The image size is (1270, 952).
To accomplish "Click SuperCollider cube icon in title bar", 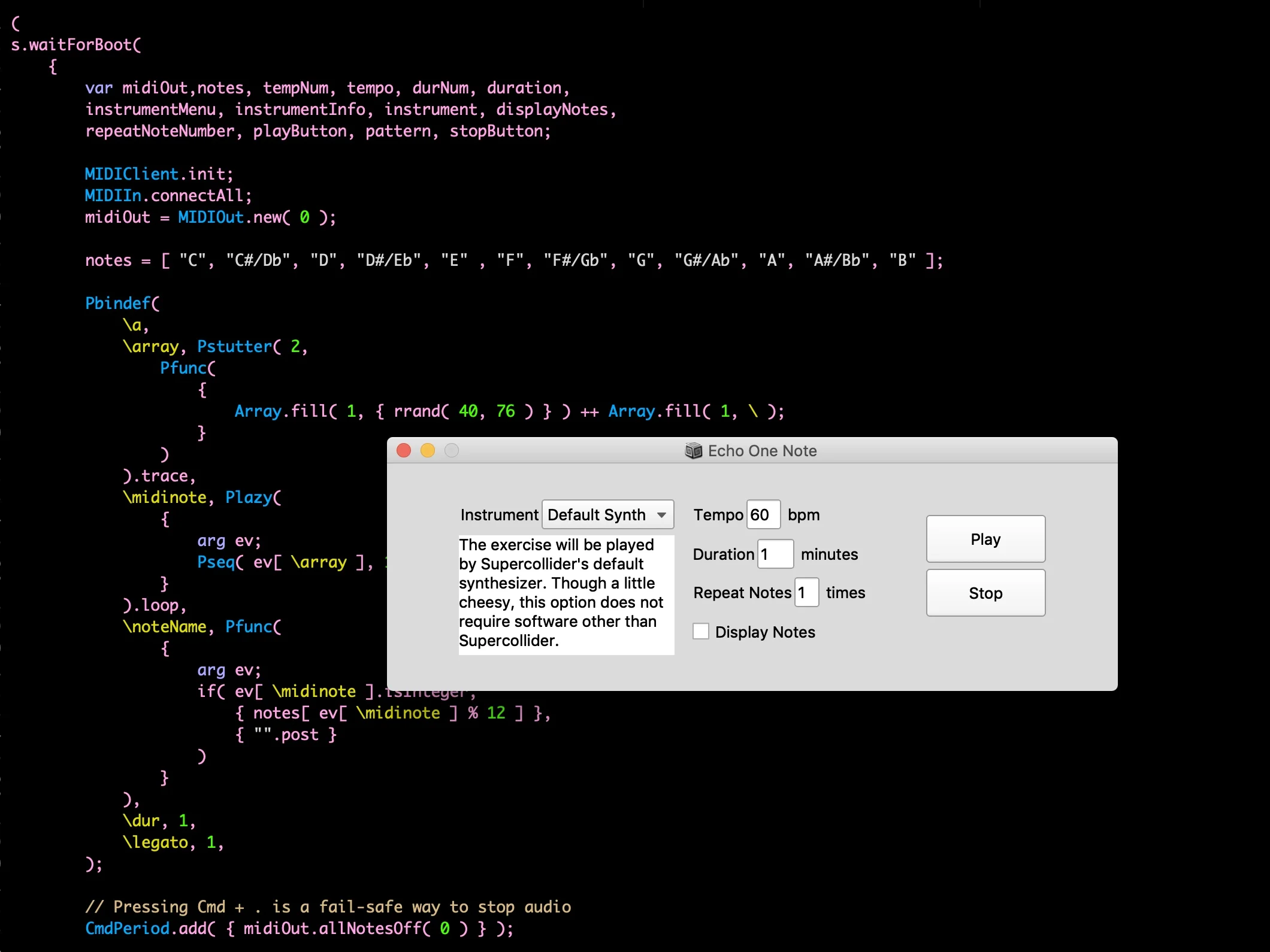I will point(693,451).
